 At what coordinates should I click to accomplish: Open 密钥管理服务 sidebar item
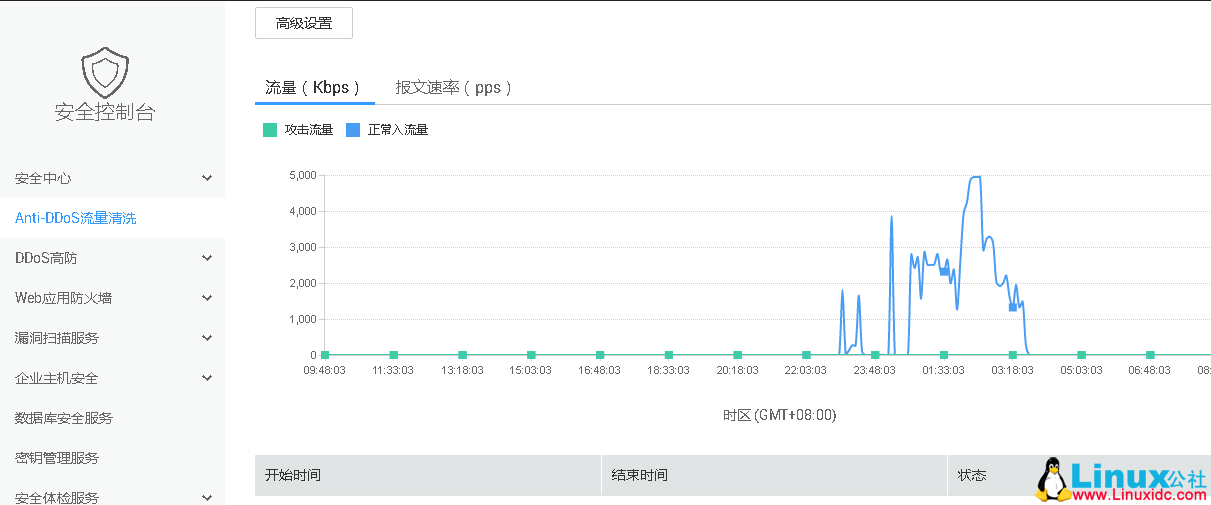(112, 458)
